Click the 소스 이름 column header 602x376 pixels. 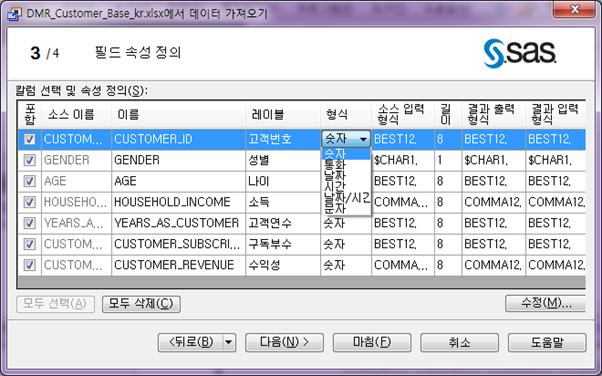tap(76, 114)
